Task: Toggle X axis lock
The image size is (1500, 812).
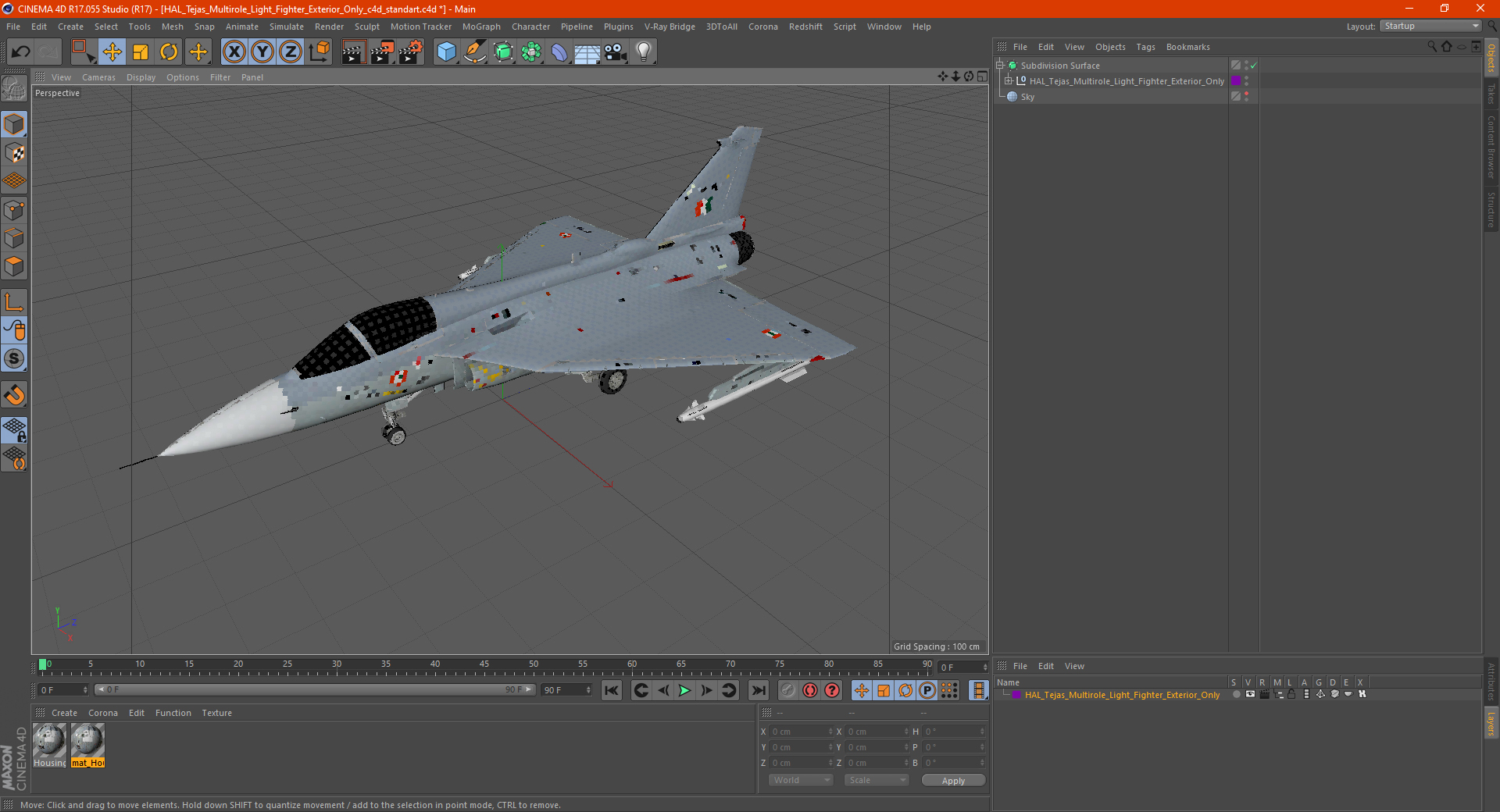Action: (x=234, y=52)
